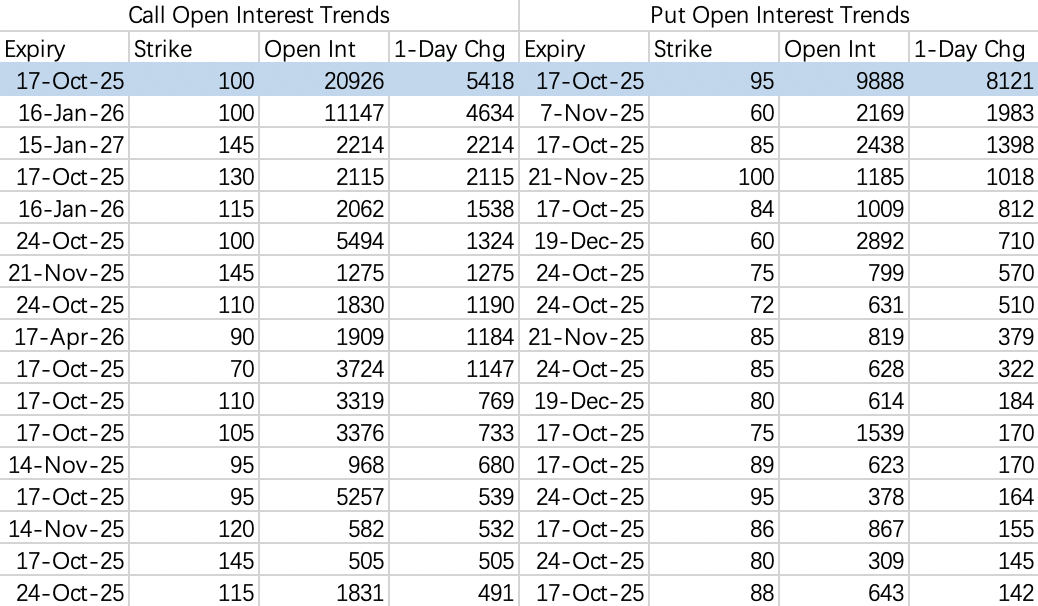The width and height of the screenshot is (1038, 606).
Task: Click the put-side 1-Day Chg column header
Action: (x=972, y=49)
